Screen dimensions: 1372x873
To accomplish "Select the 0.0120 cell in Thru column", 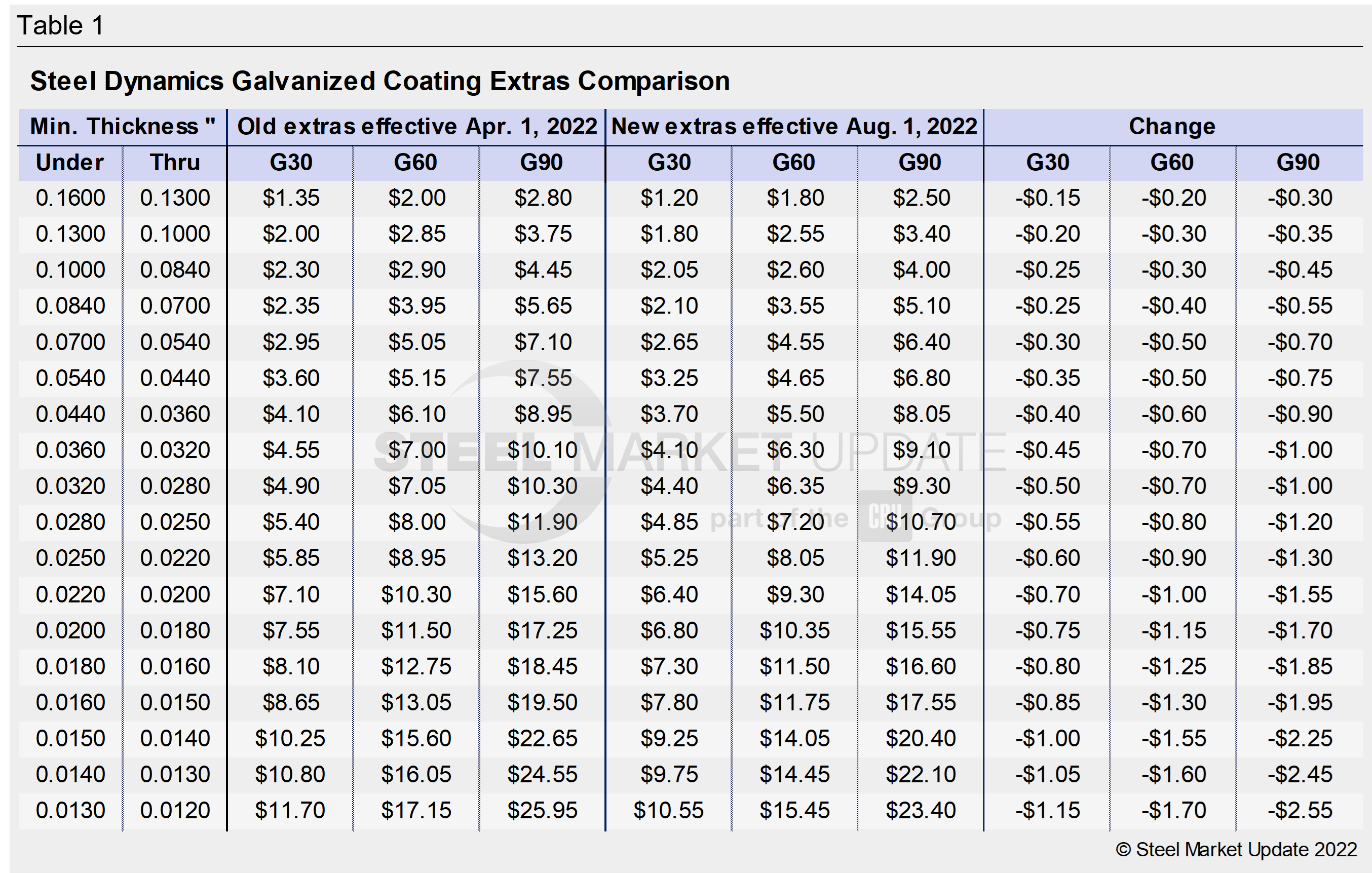I will 175,810.
